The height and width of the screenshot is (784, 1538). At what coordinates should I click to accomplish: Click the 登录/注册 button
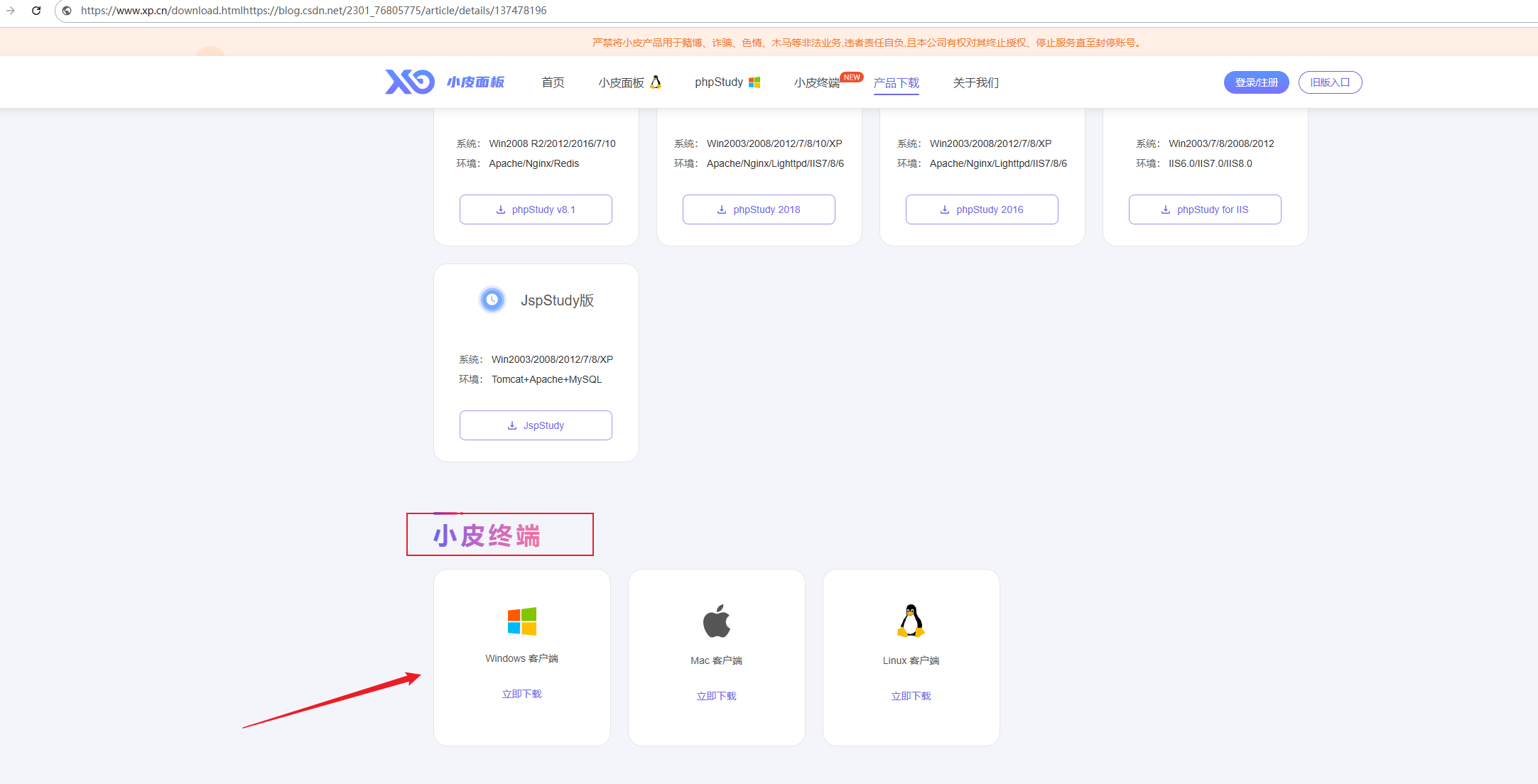(1255, 82)
